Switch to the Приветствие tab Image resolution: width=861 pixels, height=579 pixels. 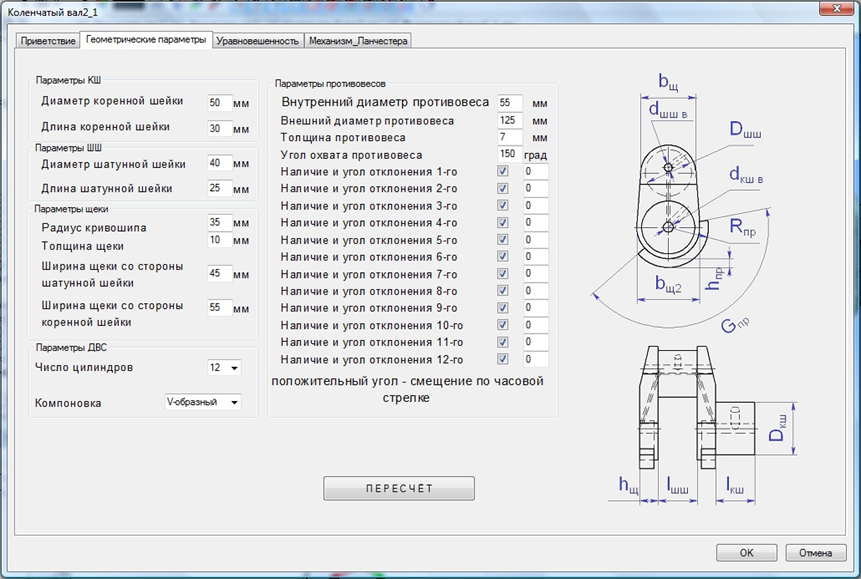pos(48,41)
